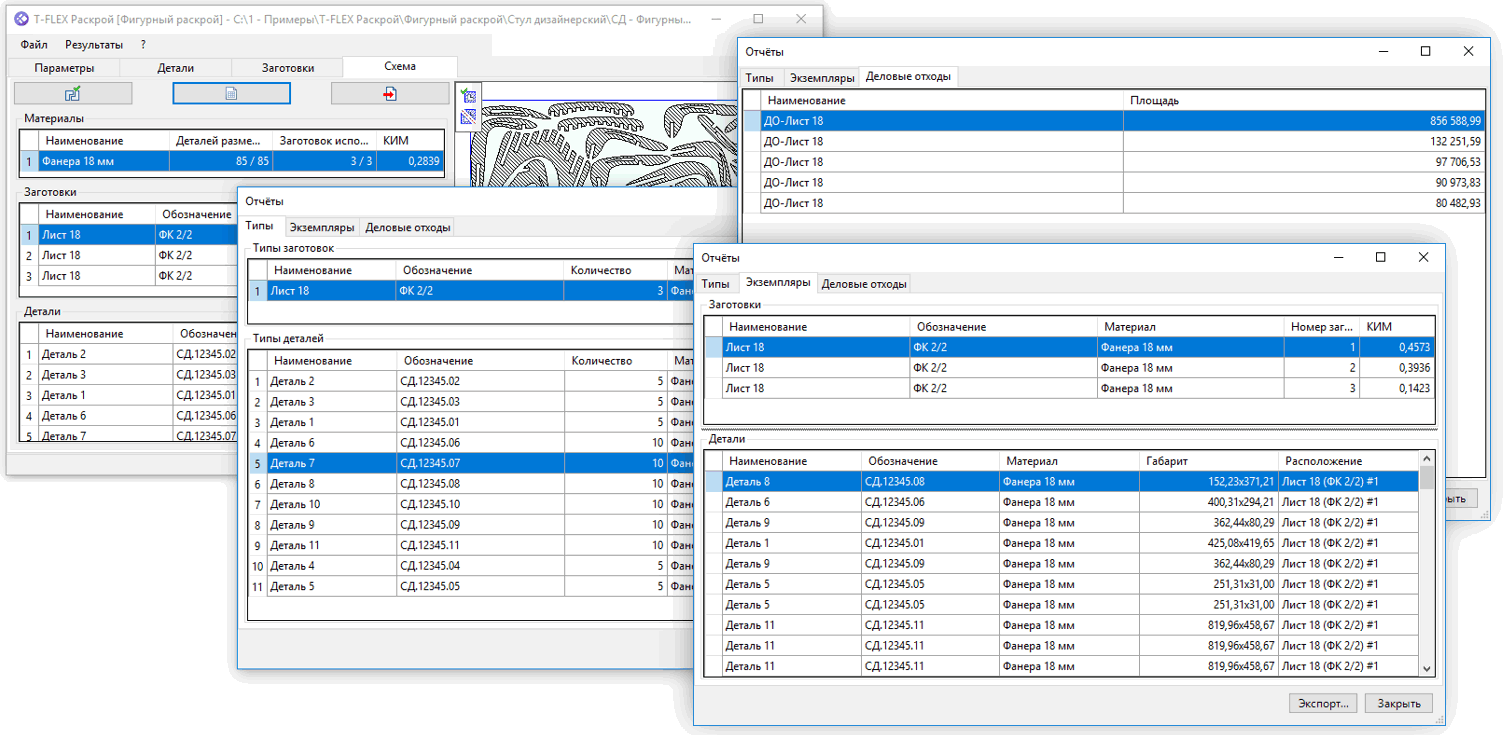The height and width of the screenshot is (735, 1503).
Task: Switch to the Заготовки tab in main window
Action: click(288, 68)
